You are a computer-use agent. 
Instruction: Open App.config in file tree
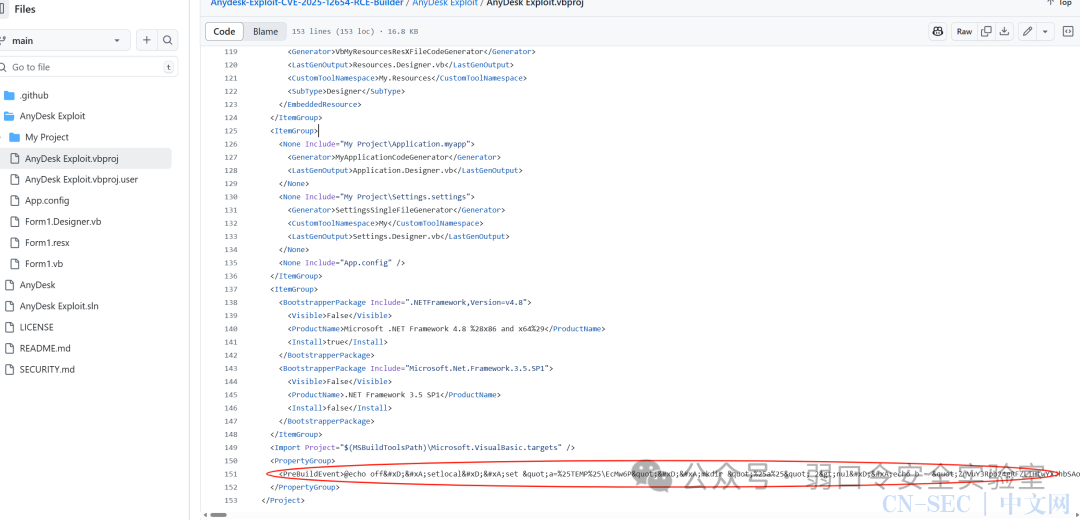click(x=47, y=200)
